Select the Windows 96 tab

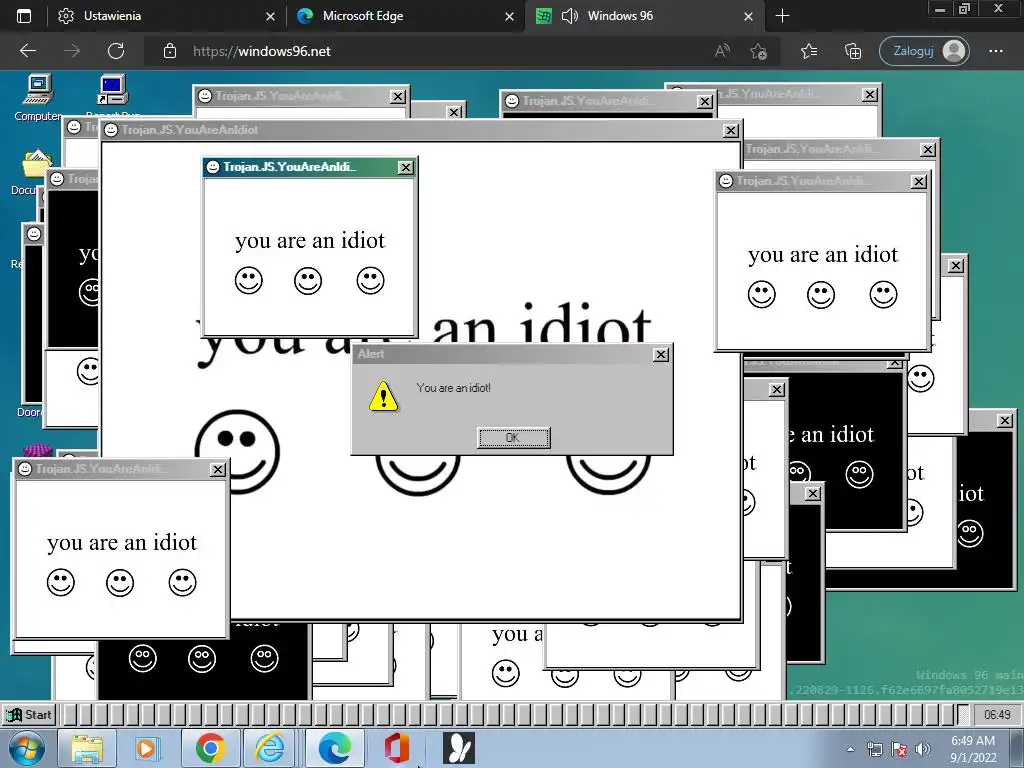point(644,16)
